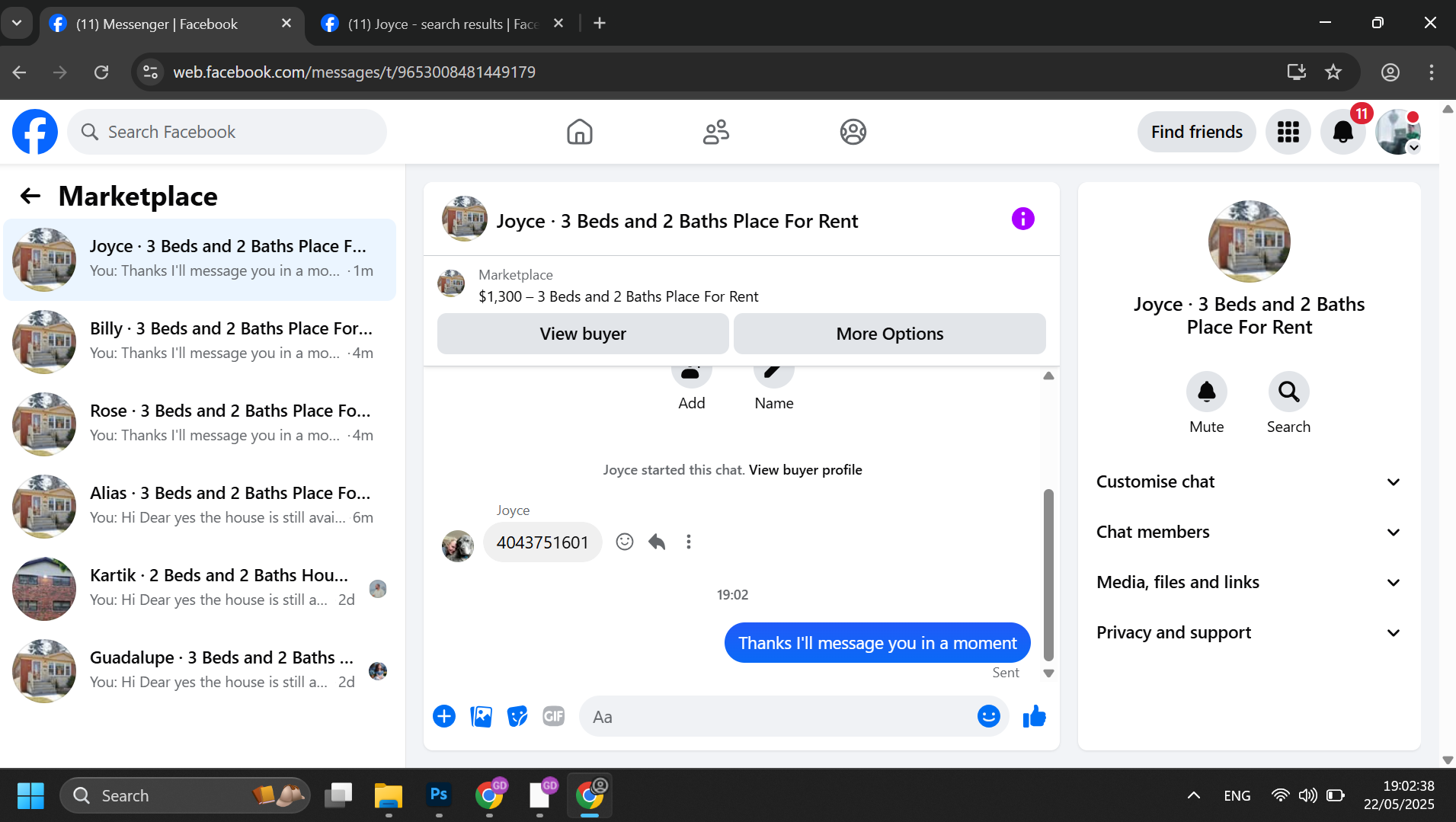
Task: Open the emoji picker in message box
Action: click(989, 716)
